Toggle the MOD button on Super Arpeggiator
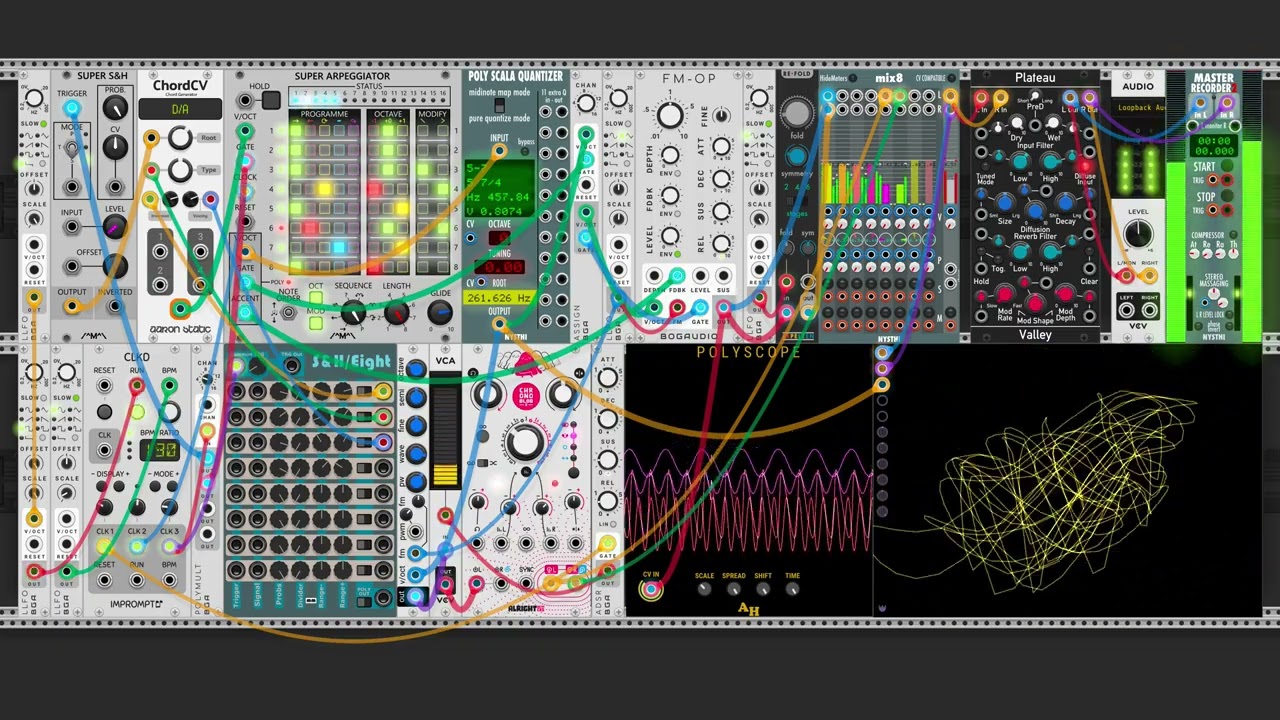Image resolution: width=1280 pixels, height=720 pixels. tap(315, 322)
